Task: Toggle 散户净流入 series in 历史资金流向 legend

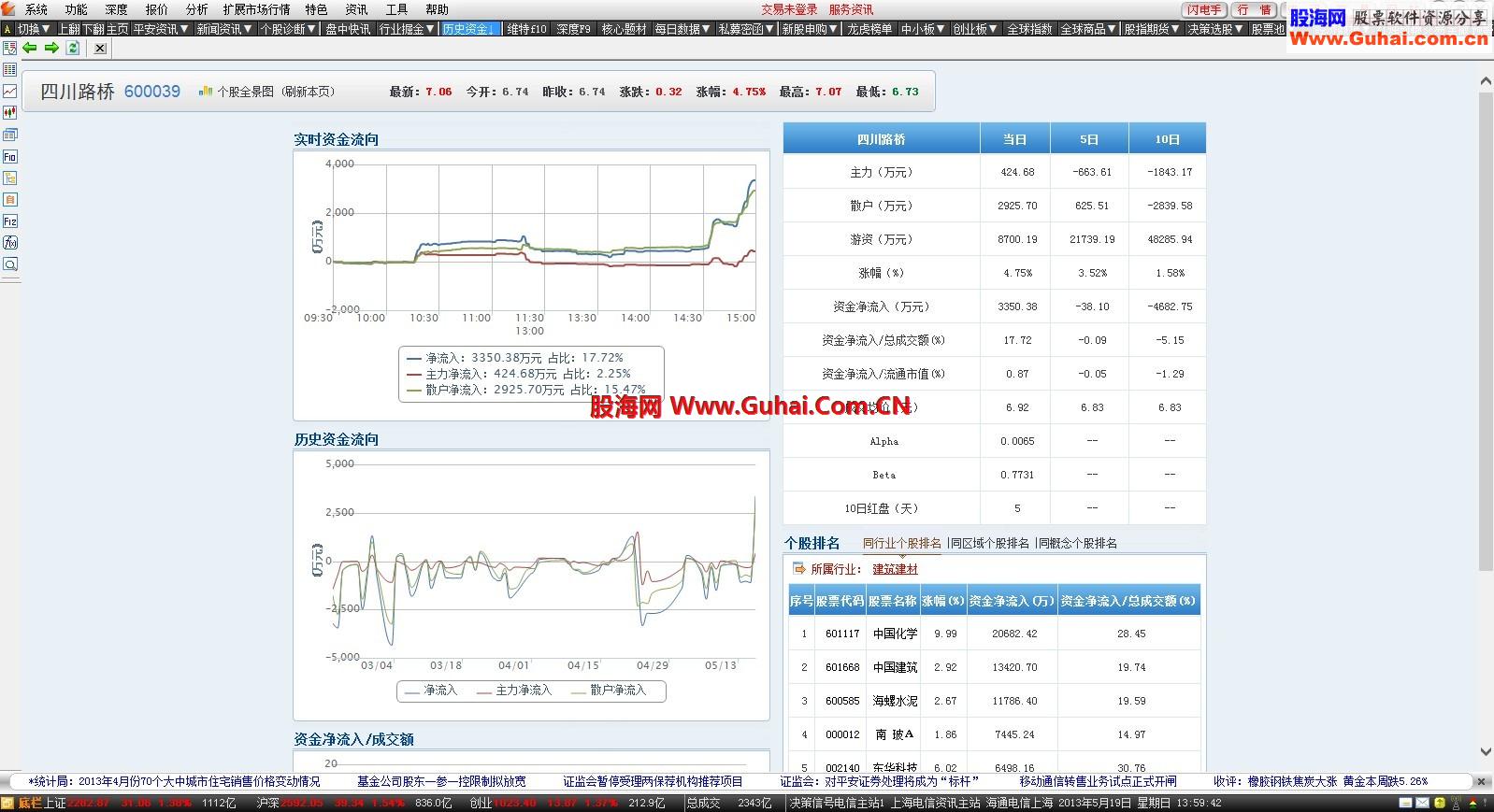Action: coord(608,691)
